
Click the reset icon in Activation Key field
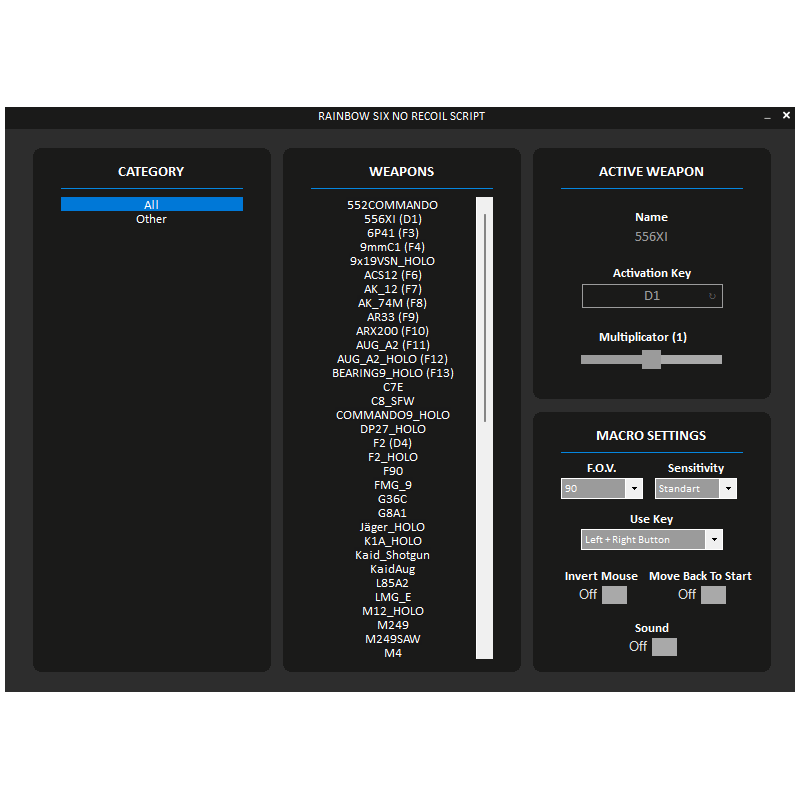point(712,296)
